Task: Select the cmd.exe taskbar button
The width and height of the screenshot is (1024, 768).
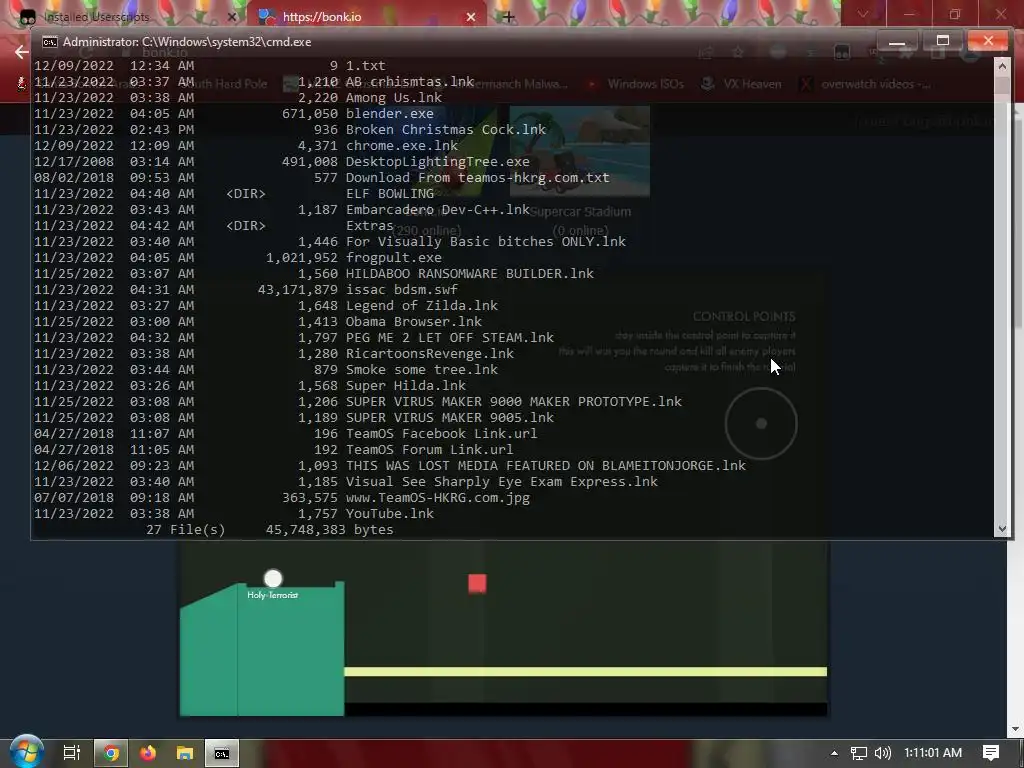Action: (222, 753)
